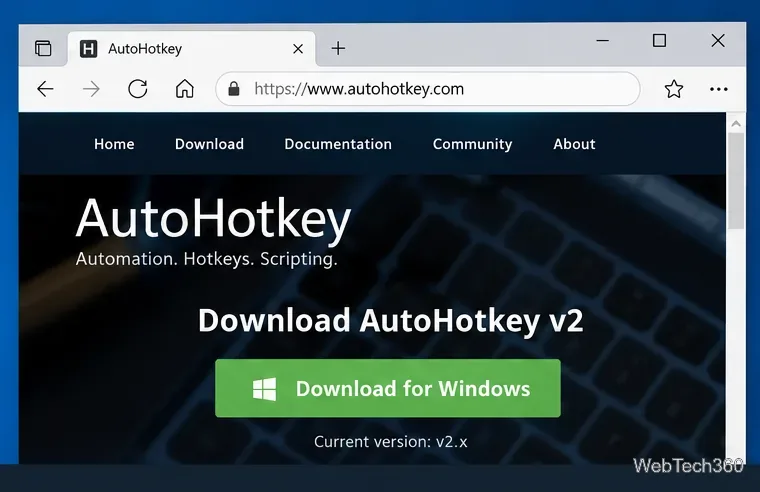Click the Windows logo on download button
Image resolution: width=760 pixels, height=492 pixels.
click(x=265, y=389)
